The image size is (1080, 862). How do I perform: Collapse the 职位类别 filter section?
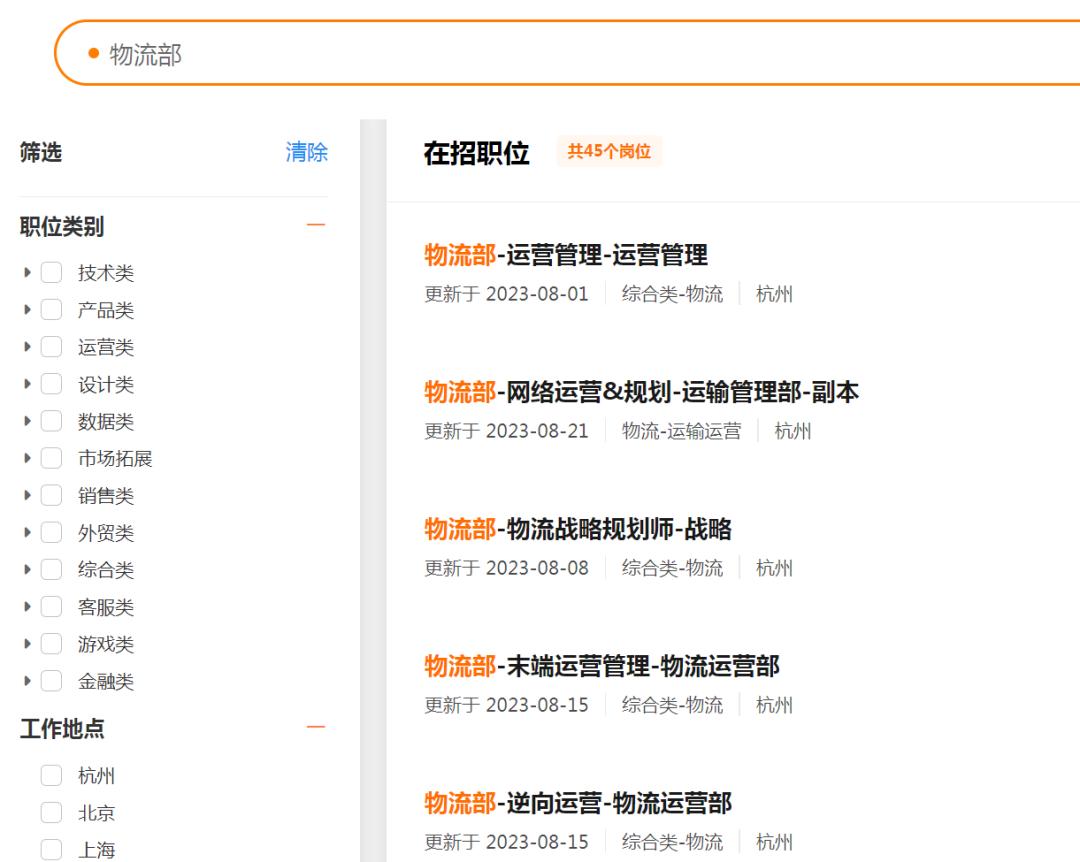point(318,224)
